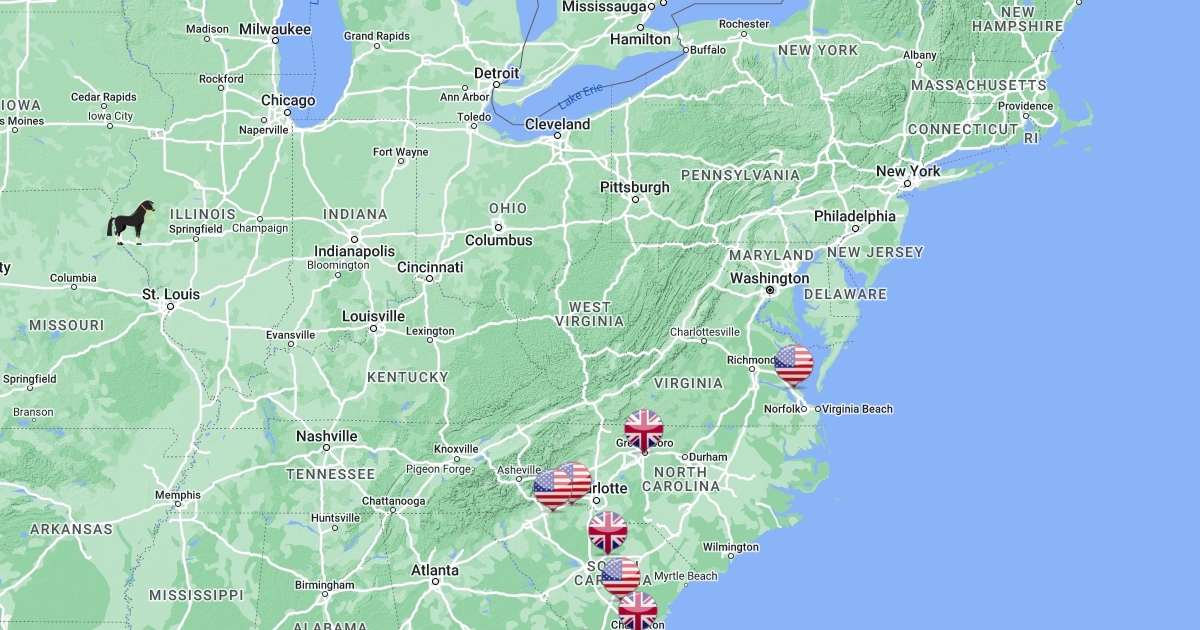Select the Detroit city label
Image resolution: width=1200 pixels, height=630 pixels.
pos(496,73)
